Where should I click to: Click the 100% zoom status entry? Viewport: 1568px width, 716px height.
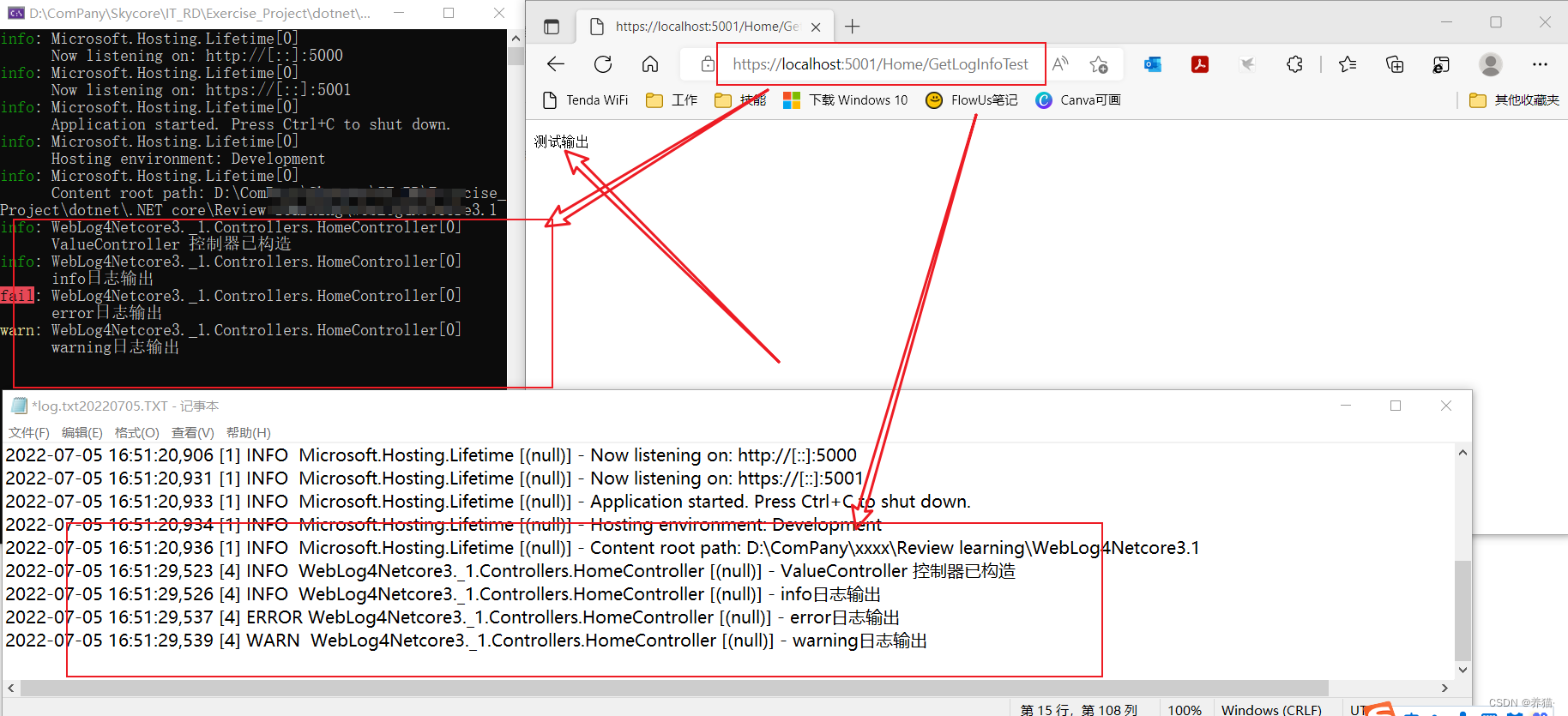1185,709
